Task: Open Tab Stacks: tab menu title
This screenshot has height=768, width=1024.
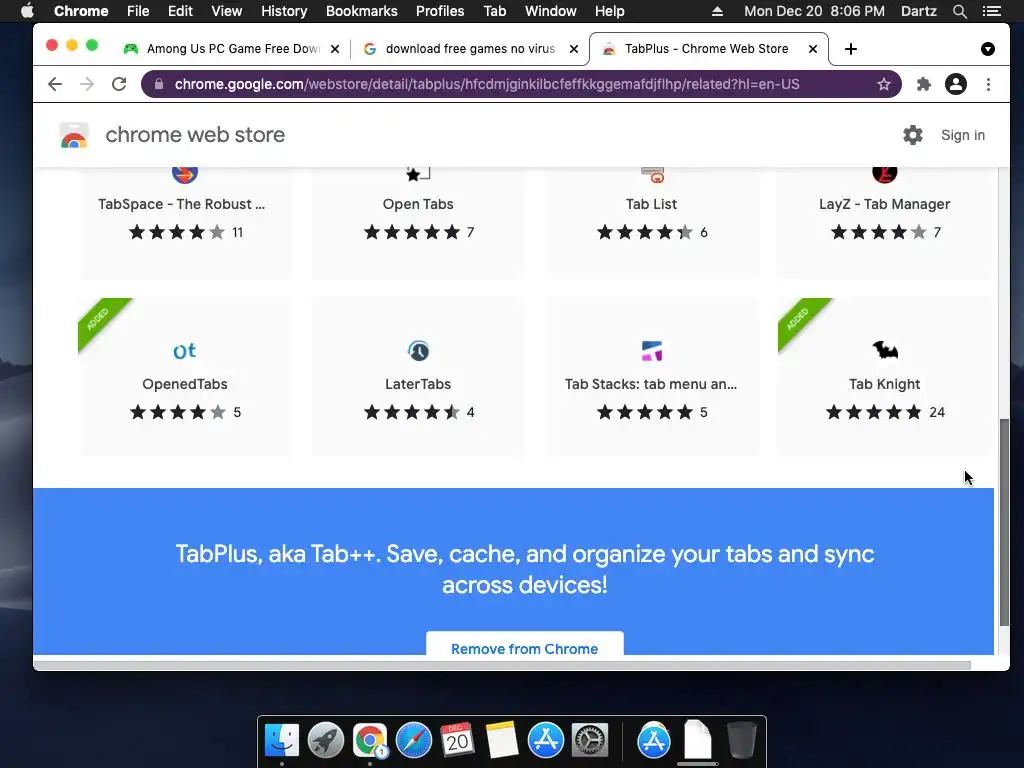Action: pyautogui.click(x=651, y=384)
